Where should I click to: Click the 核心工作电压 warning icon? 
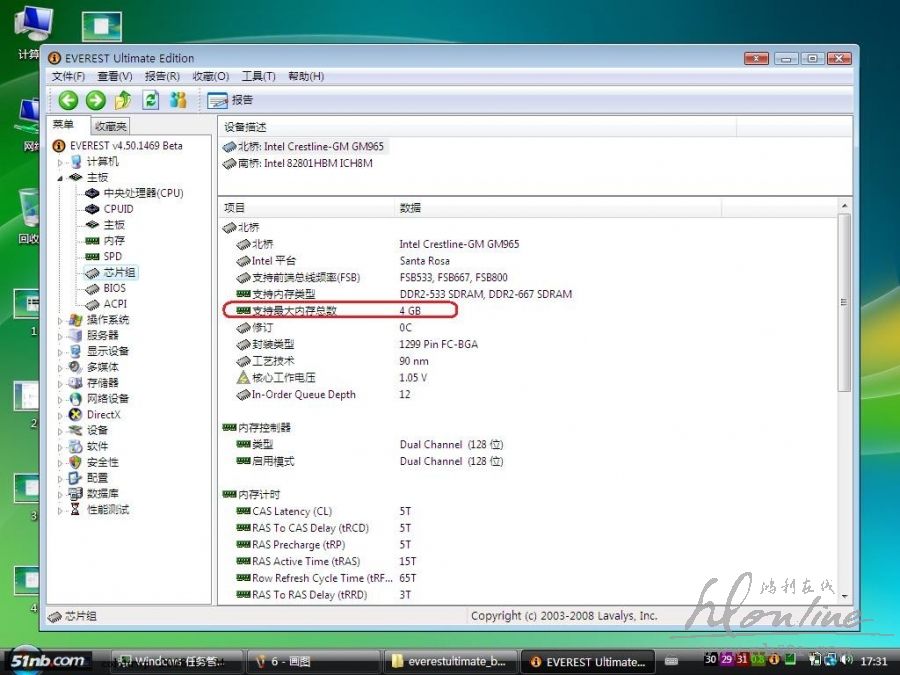(243, 378)
